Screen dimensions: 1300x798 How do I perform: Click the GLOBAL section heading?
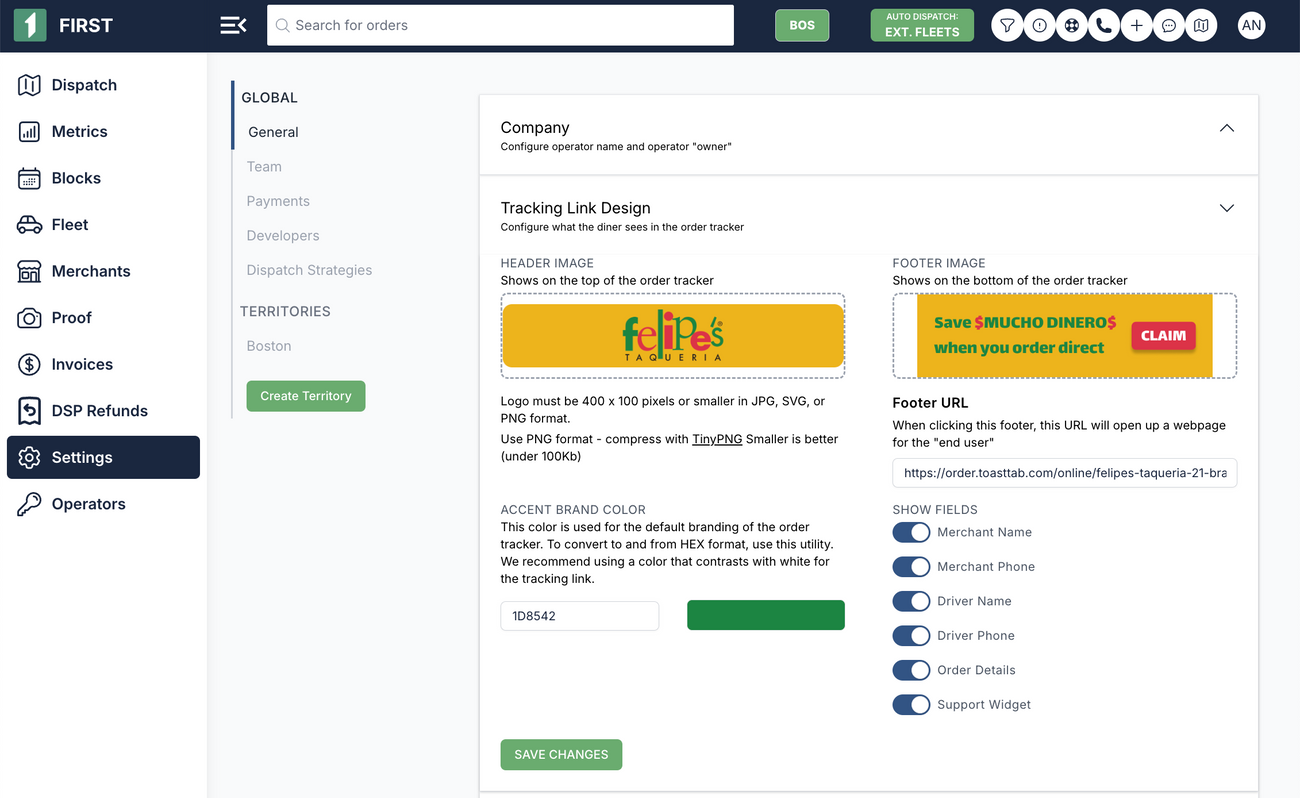270,98
